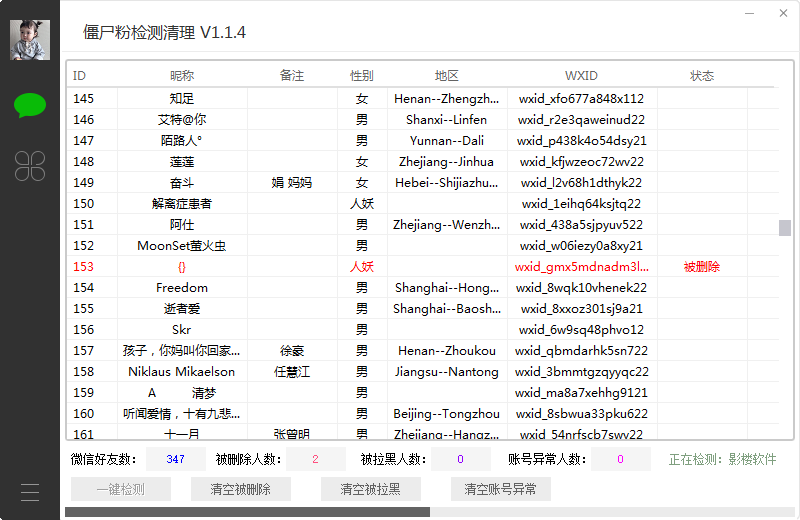The height and width of the screenshot is (520, 800).
Task: Click the WXID column header
Action: (581, 76)
